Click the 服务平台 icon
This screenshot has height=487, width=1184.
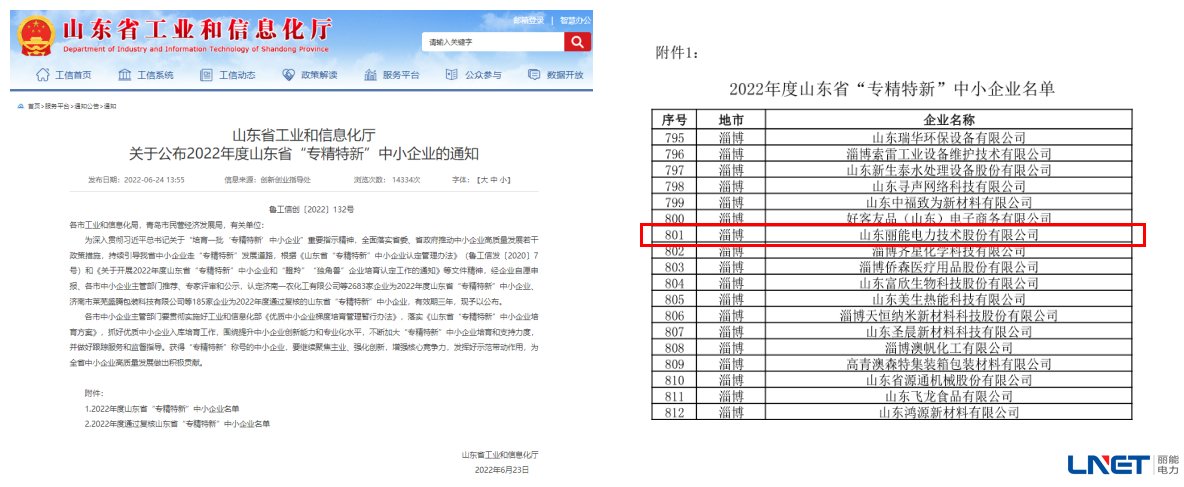[x=370, y=75]
